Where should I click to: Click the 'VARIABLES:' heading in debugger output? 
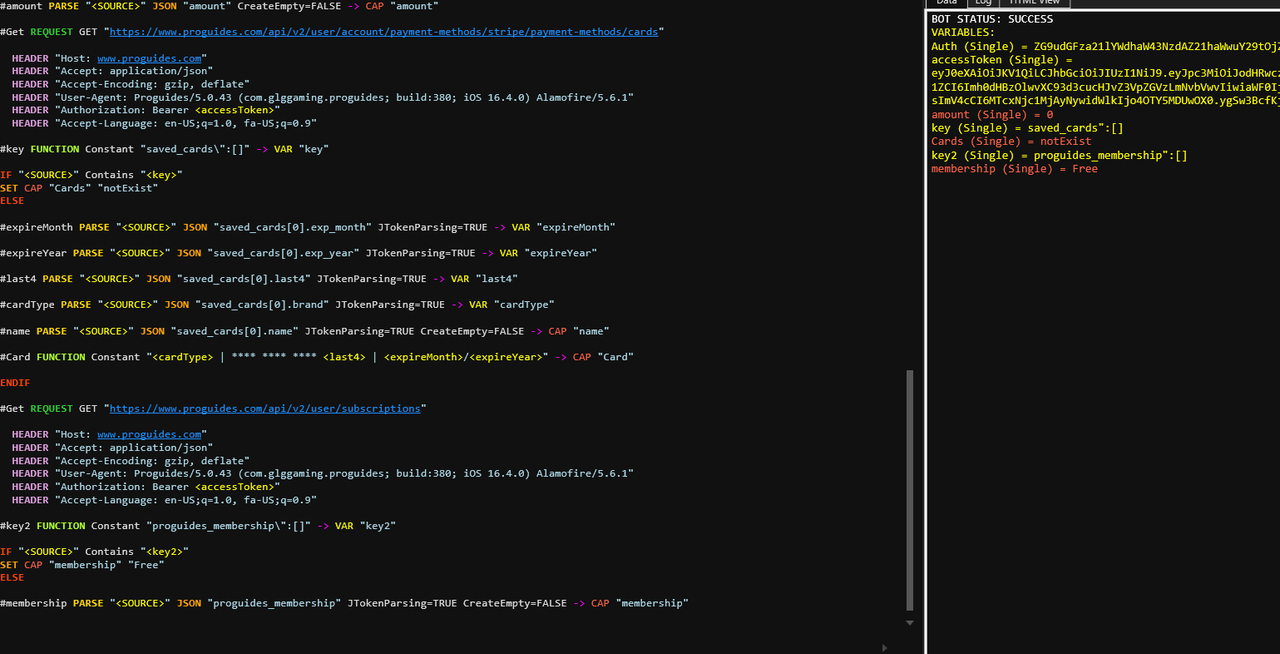(962, 33)
